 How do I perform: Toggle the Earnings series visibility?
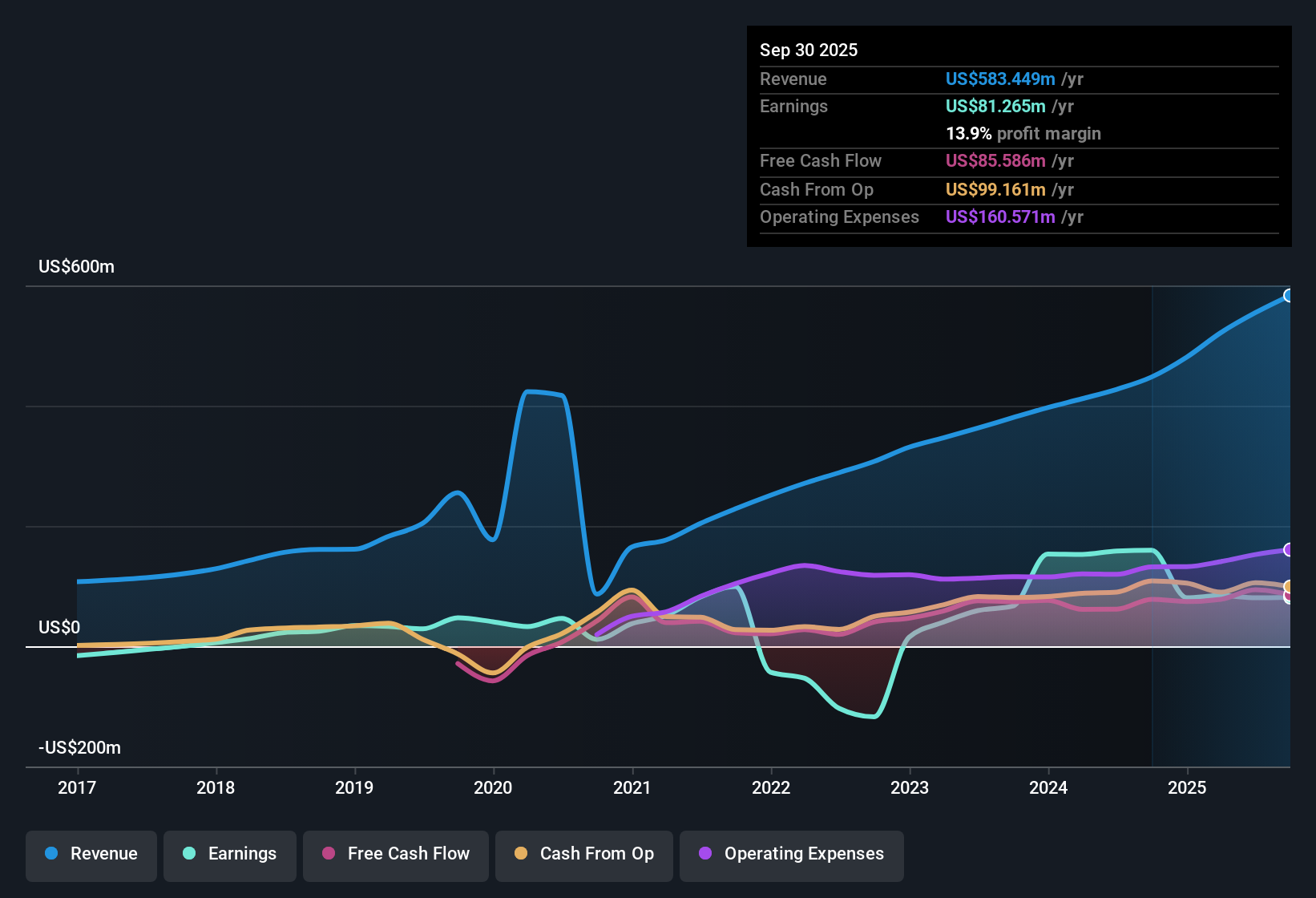click(229, 854)
